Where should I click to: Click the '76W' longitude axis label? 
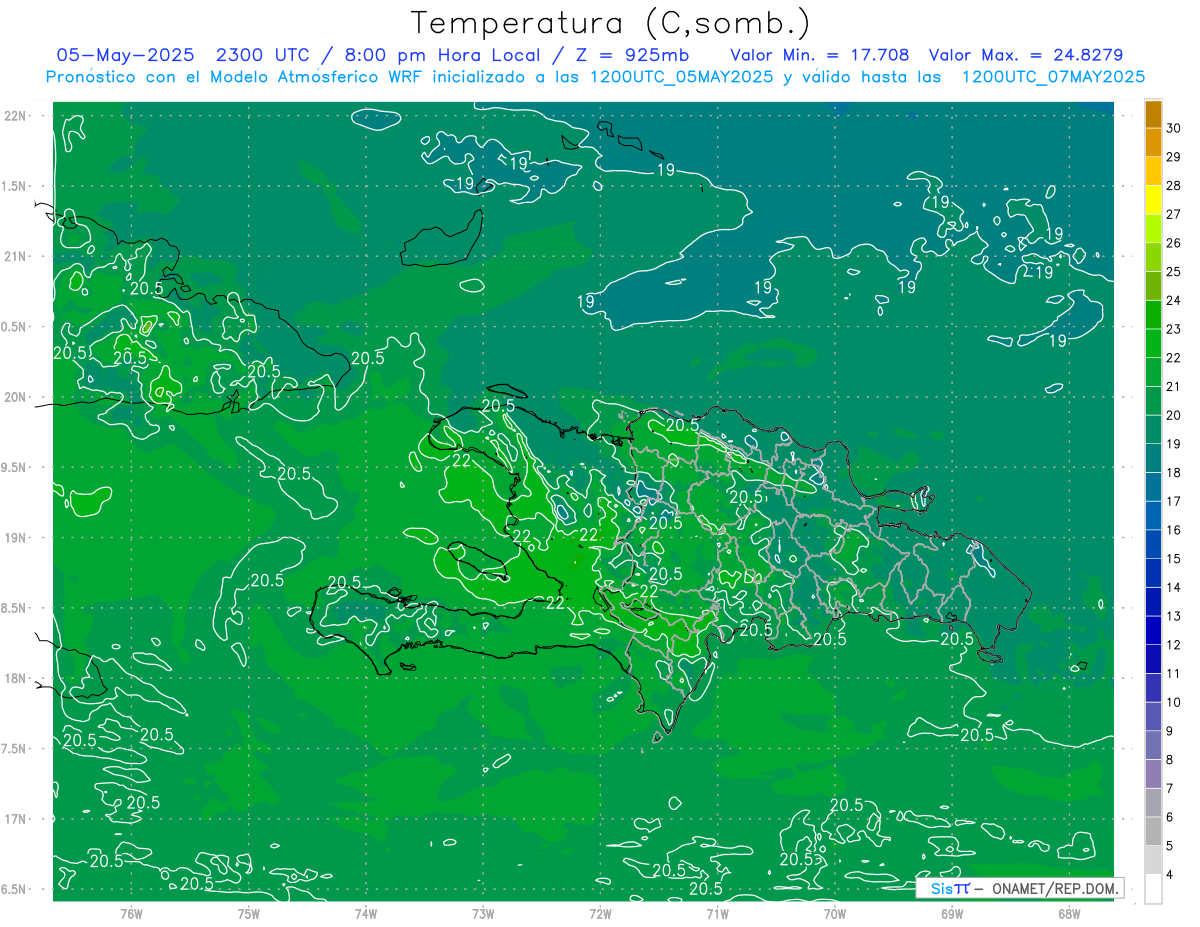point(132,913)
